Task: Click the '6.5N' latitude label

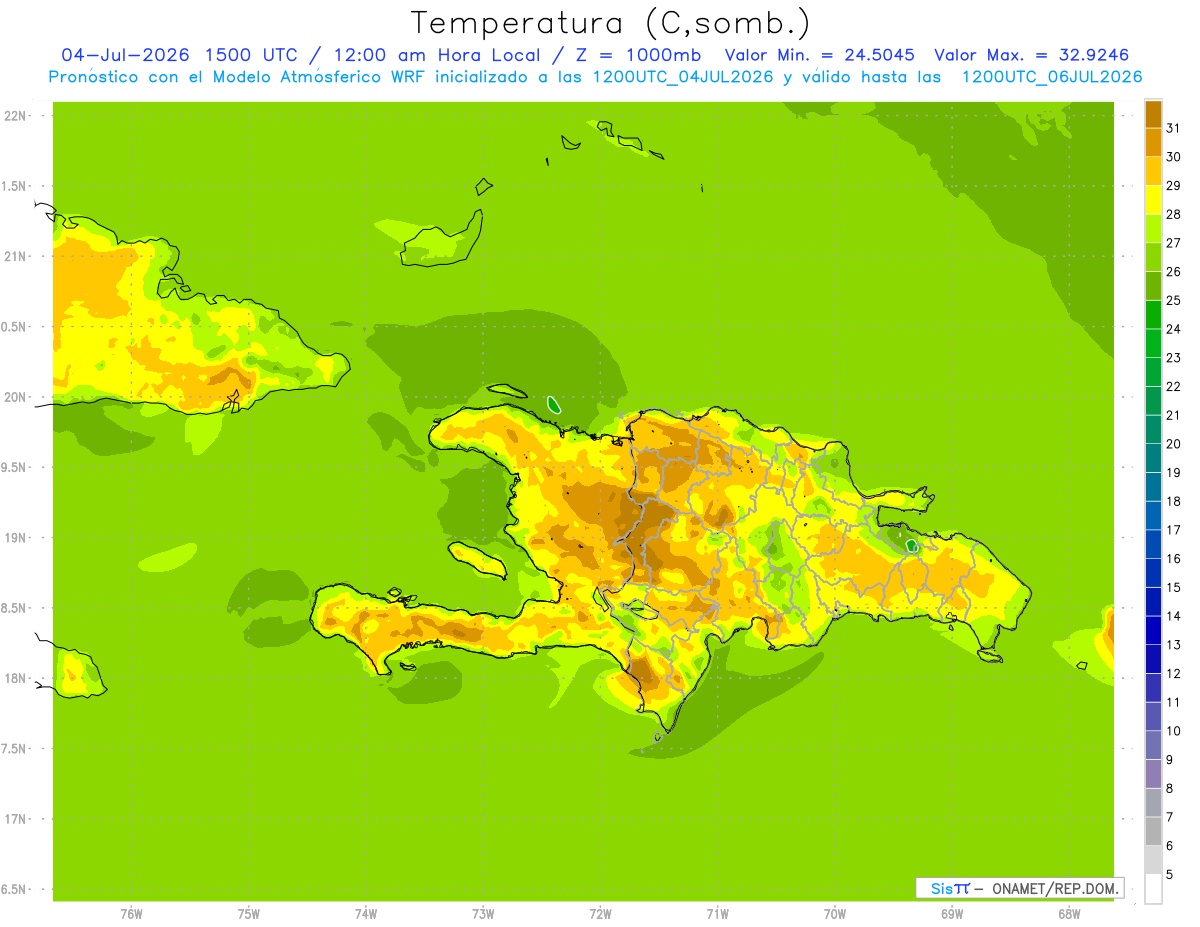Action: 15,889
